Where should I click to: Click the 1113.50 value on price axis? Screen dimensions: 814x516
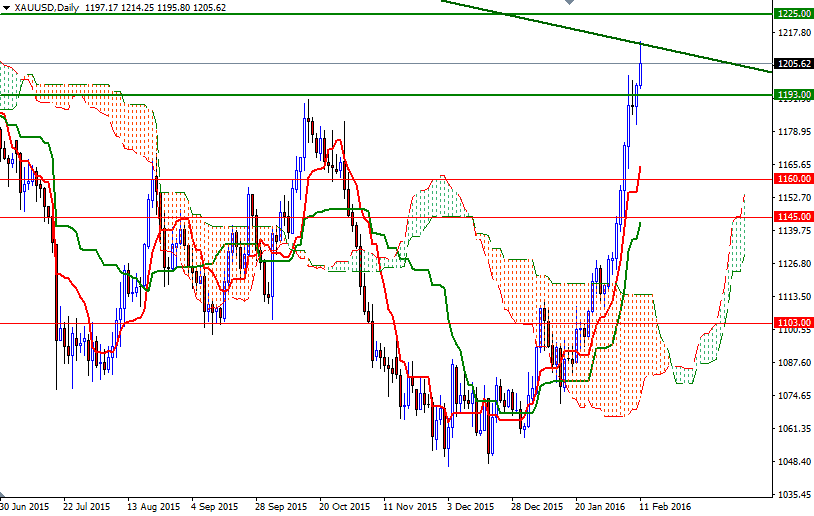[x=794, y=296]
